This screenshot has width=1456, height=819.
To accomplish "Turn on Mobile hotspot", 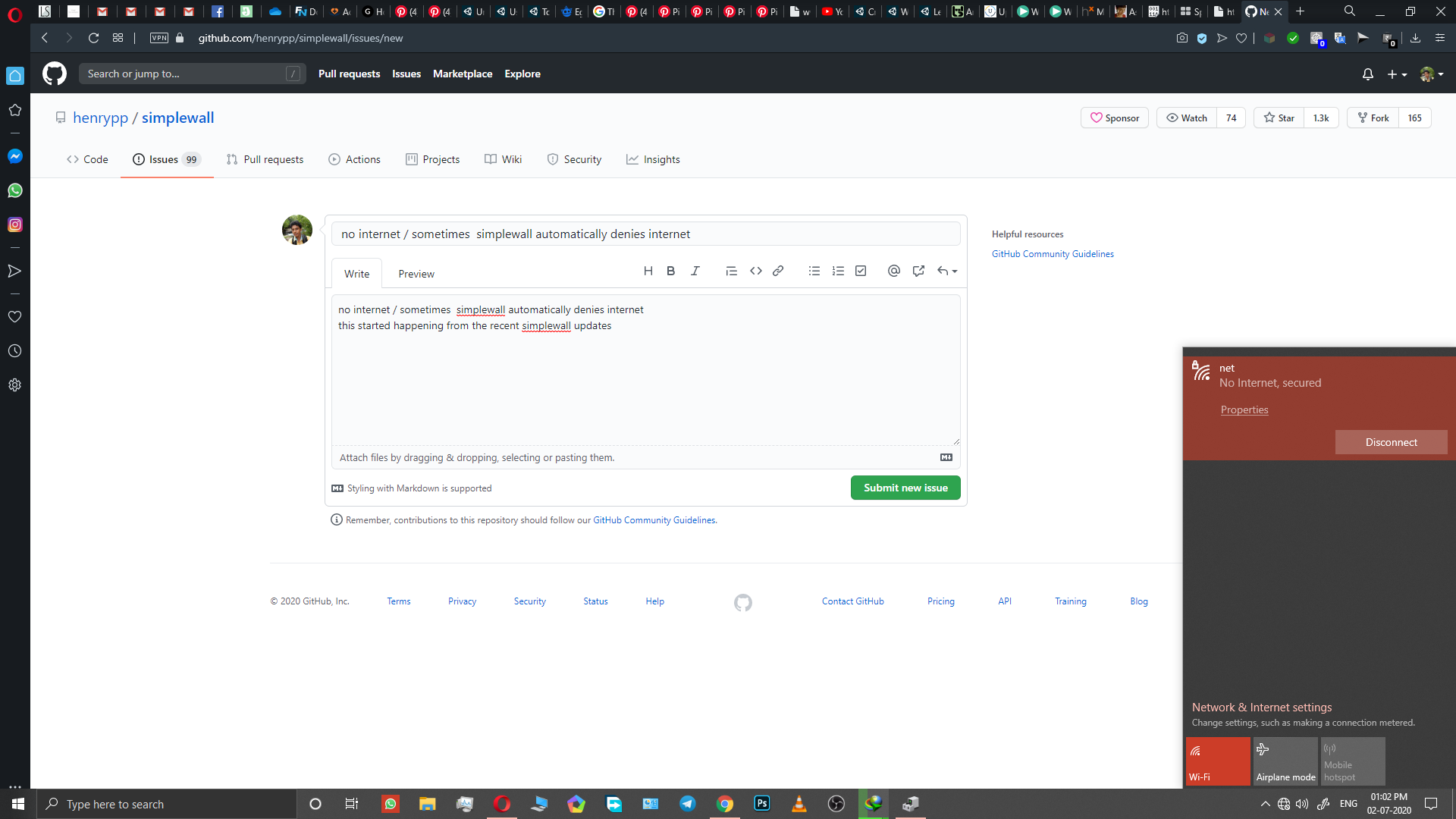I will (x=1352, y=761).
